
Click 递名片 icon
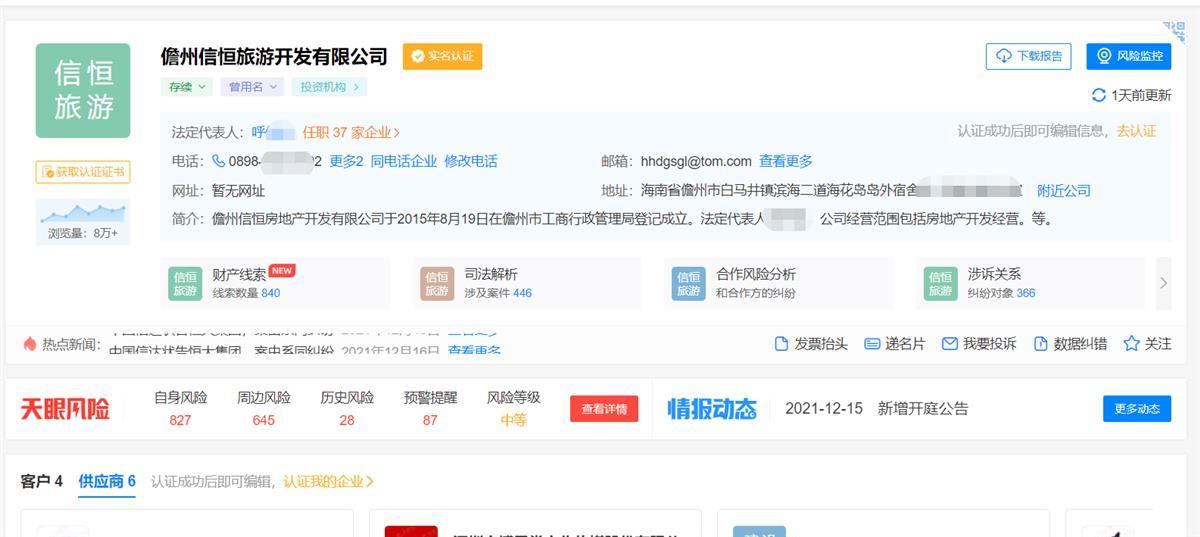click(x=872, y=344)
